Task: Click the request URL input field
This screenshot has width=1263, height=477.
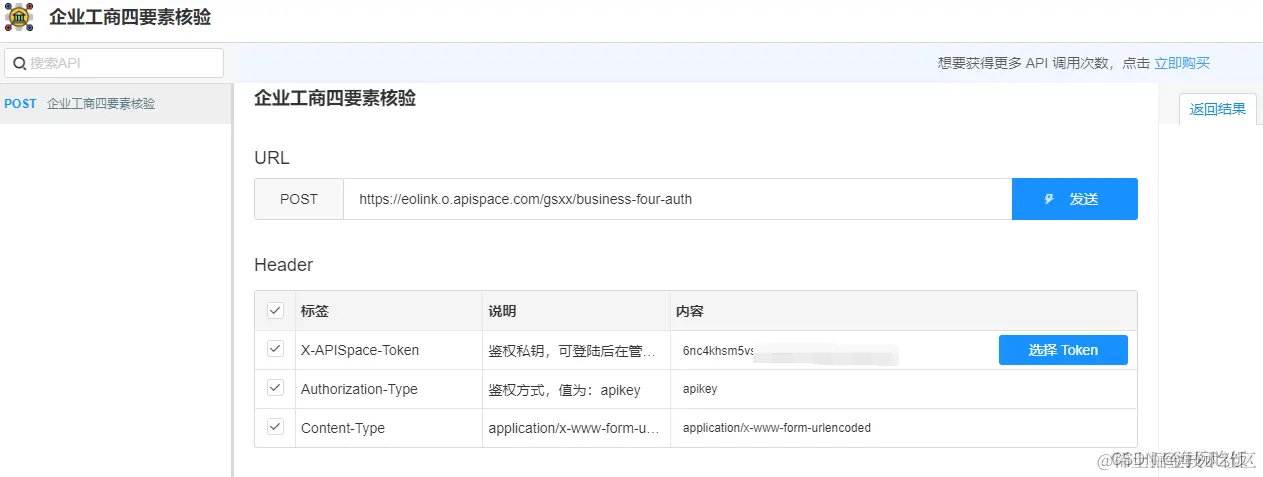Action: tap(678, 199)
